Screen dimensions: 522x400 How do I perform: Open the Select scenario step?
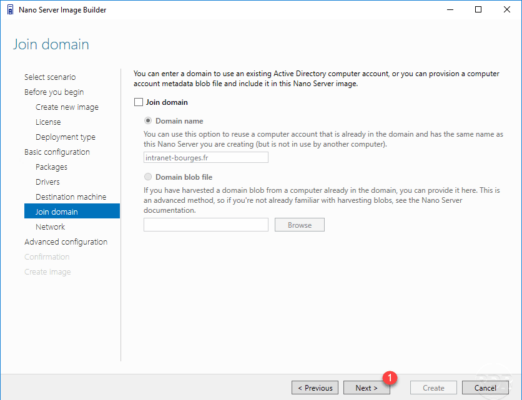pos(50,77)
